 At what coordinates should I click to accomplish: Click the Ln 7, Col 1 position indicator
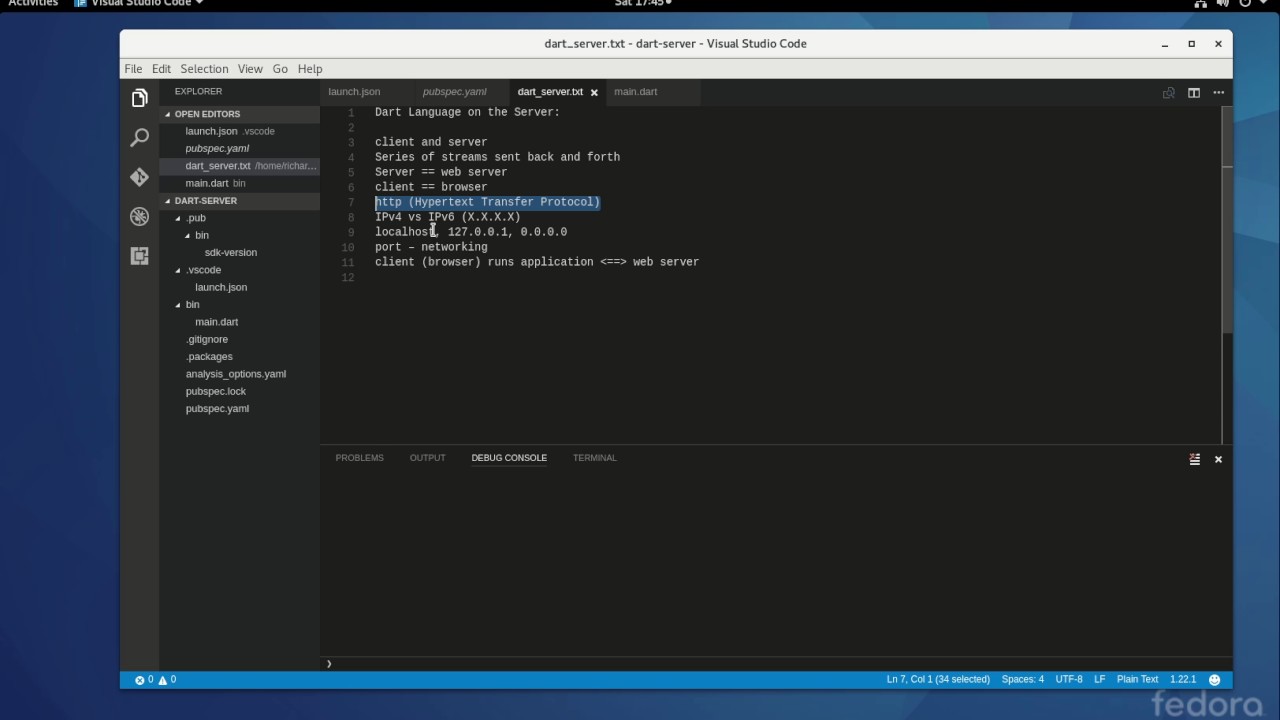(x=938, y=679)
